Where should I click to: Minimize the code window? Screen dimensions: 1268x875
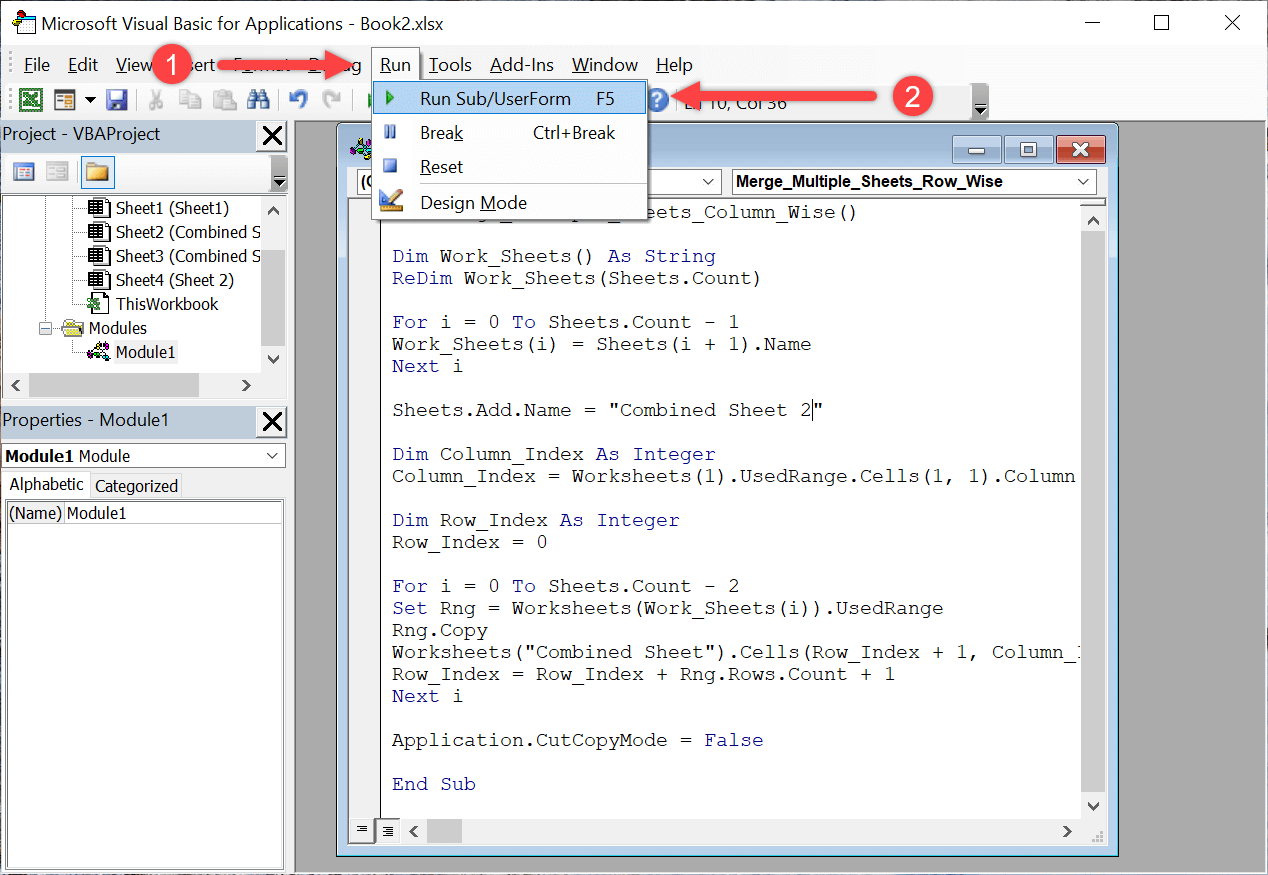pyautogui.click(x=977, y=151)
